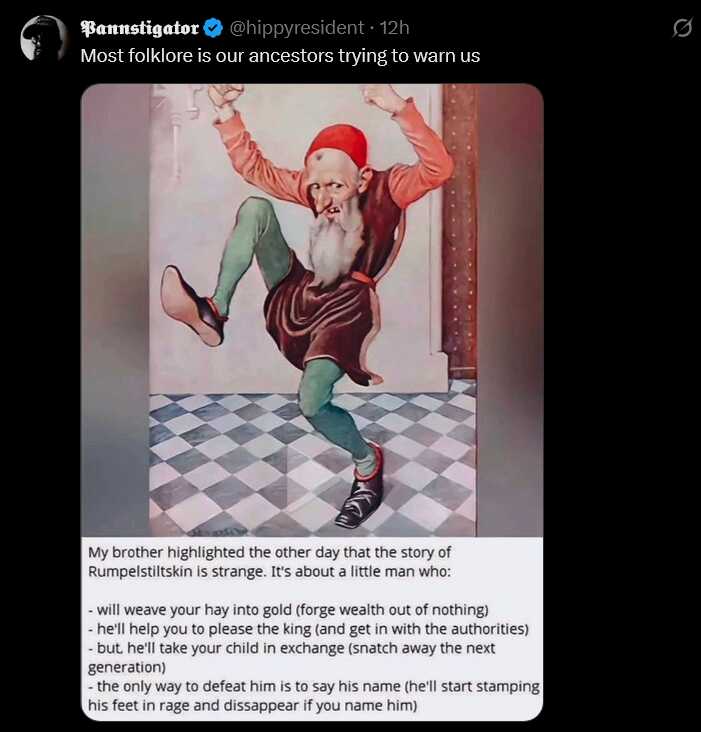Click the "only way to defeat him" line
Viewport: 701px width, 732px height.
click(314, 686)
